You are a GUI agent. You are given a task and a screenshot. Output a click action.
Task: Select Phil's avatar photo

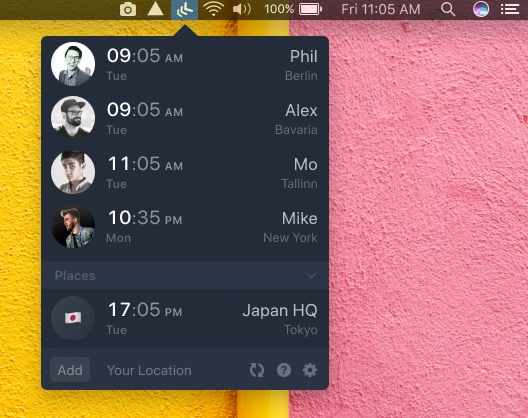tap(73, 64)
